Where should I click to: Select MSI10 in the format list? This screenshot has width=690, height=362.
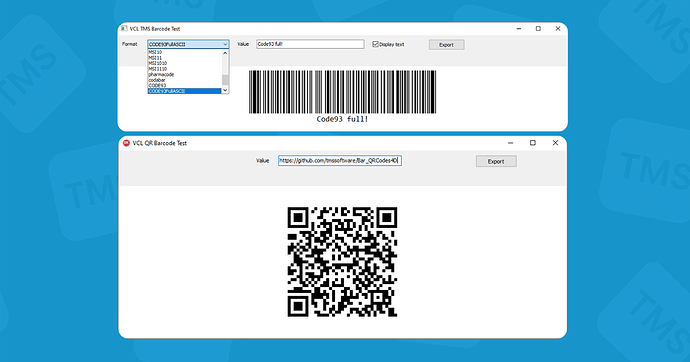click(184, 52)
